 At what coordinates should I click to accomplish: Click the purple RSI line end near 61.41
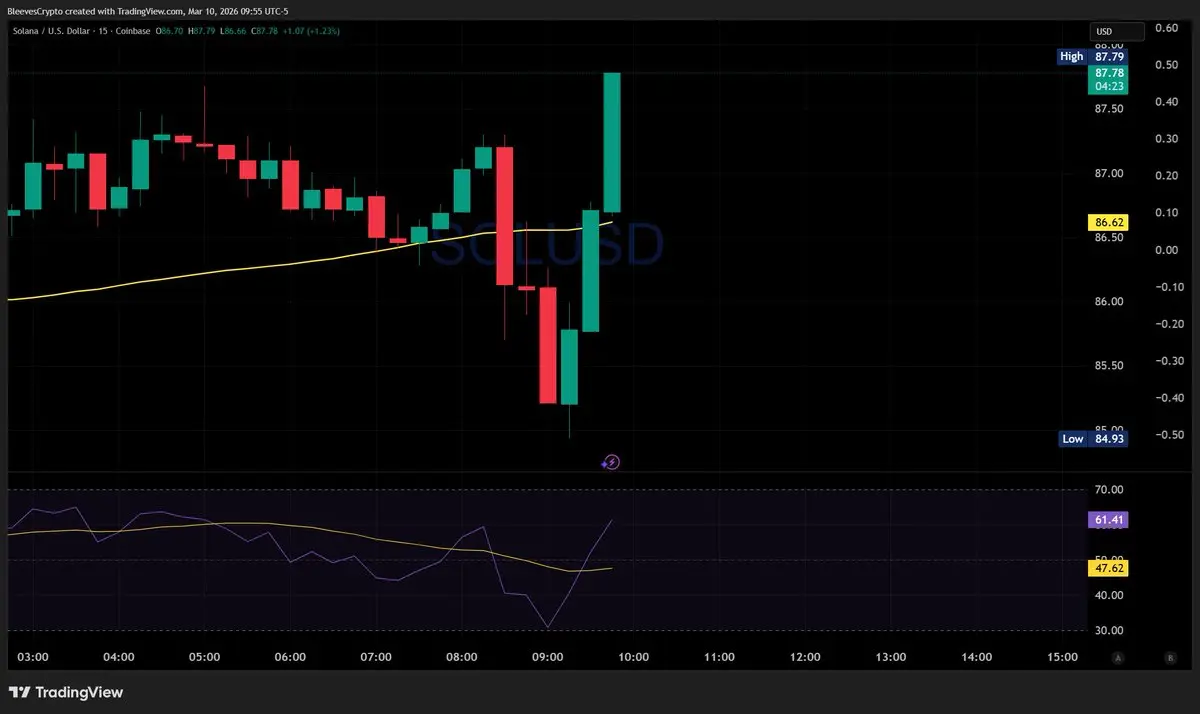coord(611,521)
